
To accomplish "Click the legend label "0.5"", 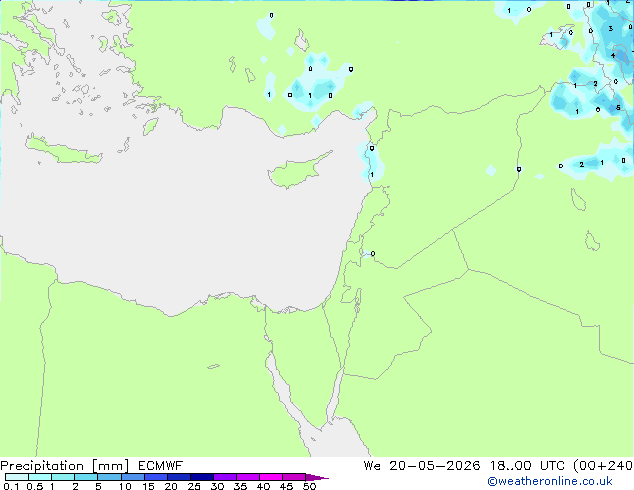I will 34,486.
